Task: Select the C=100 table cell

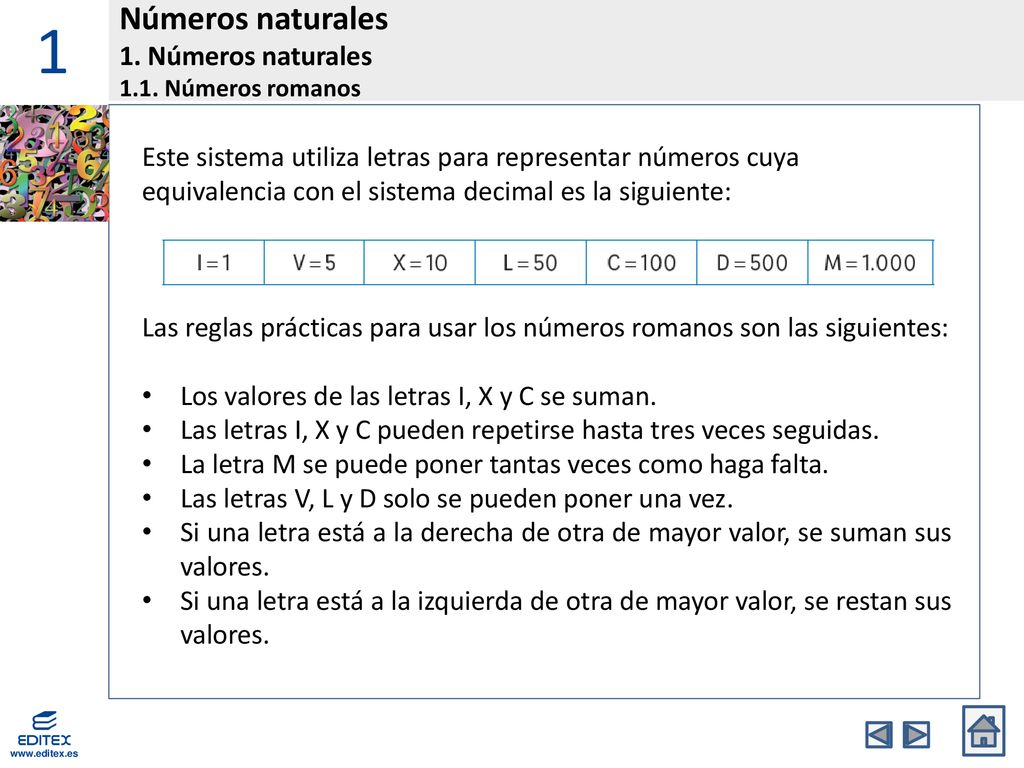Action: tap(641, 263)
